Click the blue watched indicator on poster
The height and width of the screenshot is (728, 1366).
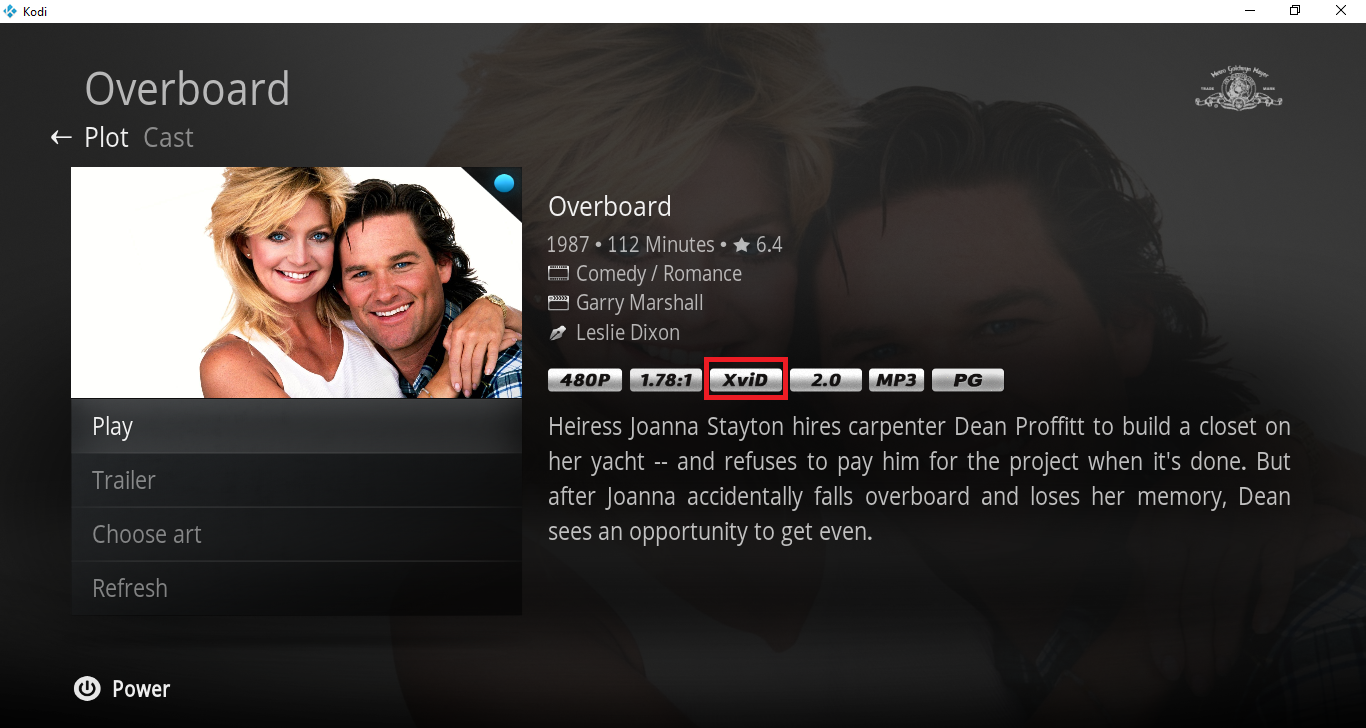coord(504,183)
